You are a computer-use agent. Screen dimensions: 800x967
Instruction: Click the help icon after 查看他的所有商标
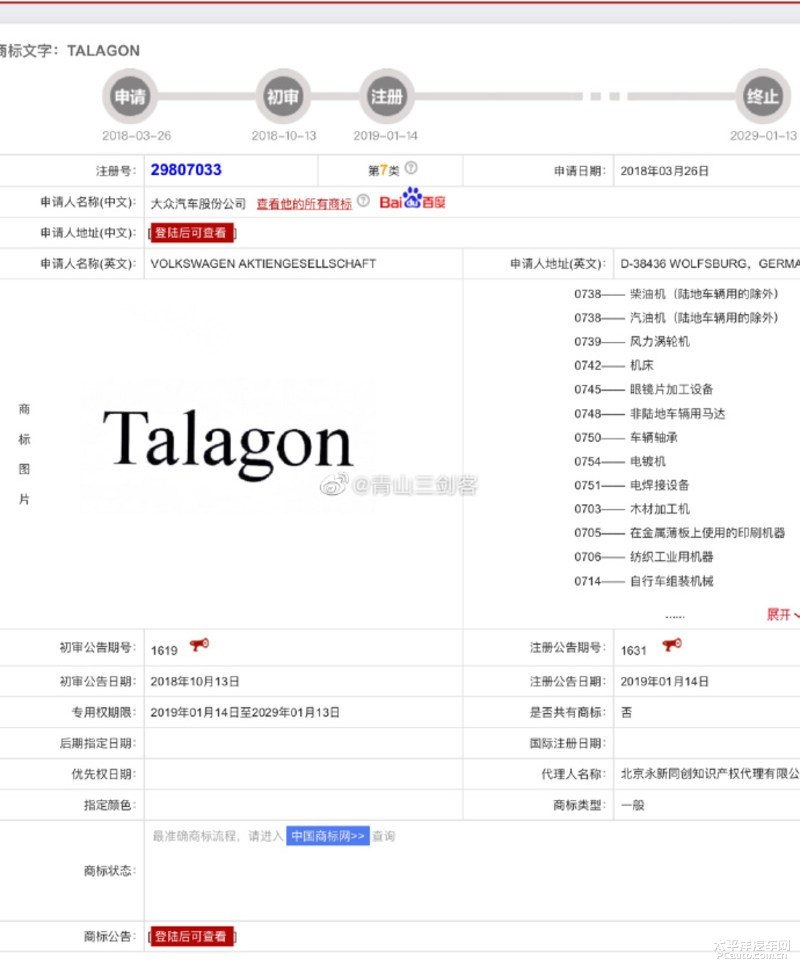[363, 200]
